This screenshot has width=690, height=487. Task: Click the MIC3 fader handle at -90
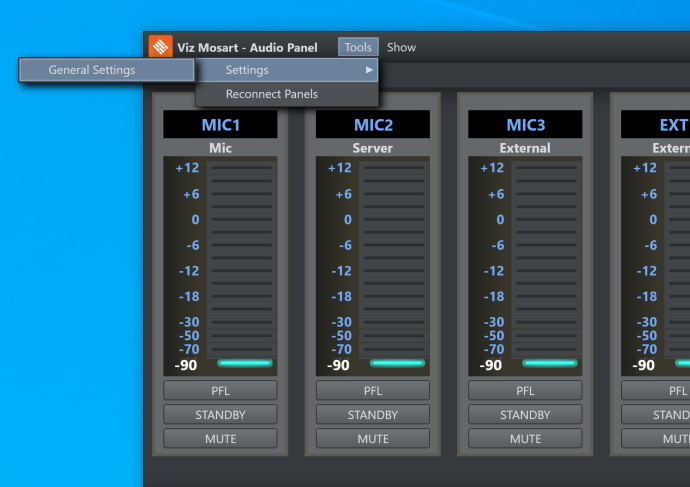549,363
